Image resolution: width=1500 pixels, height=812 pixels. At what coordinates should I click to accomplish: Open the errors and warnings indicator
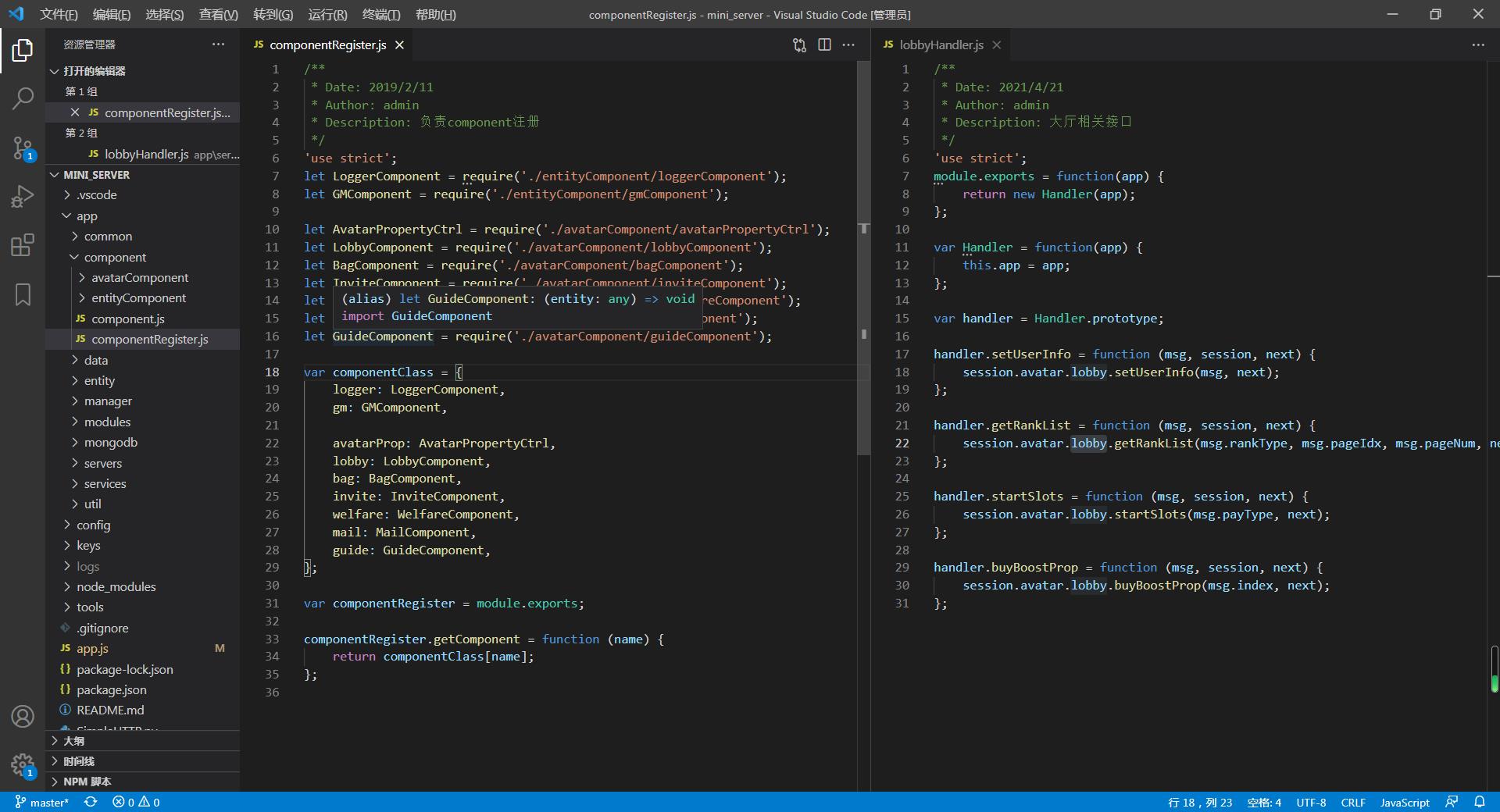[136, 802]
